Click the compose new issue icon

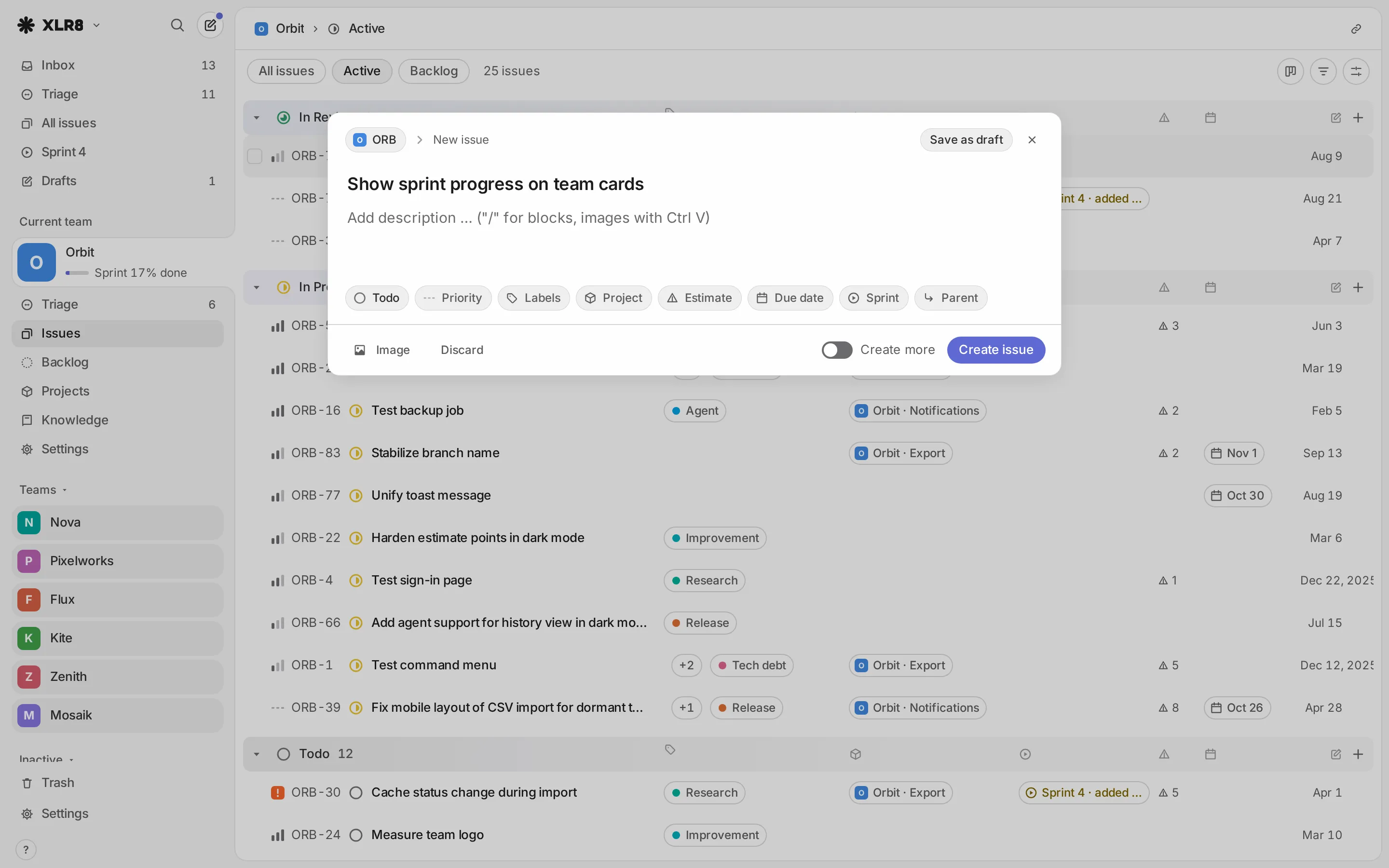210,25
